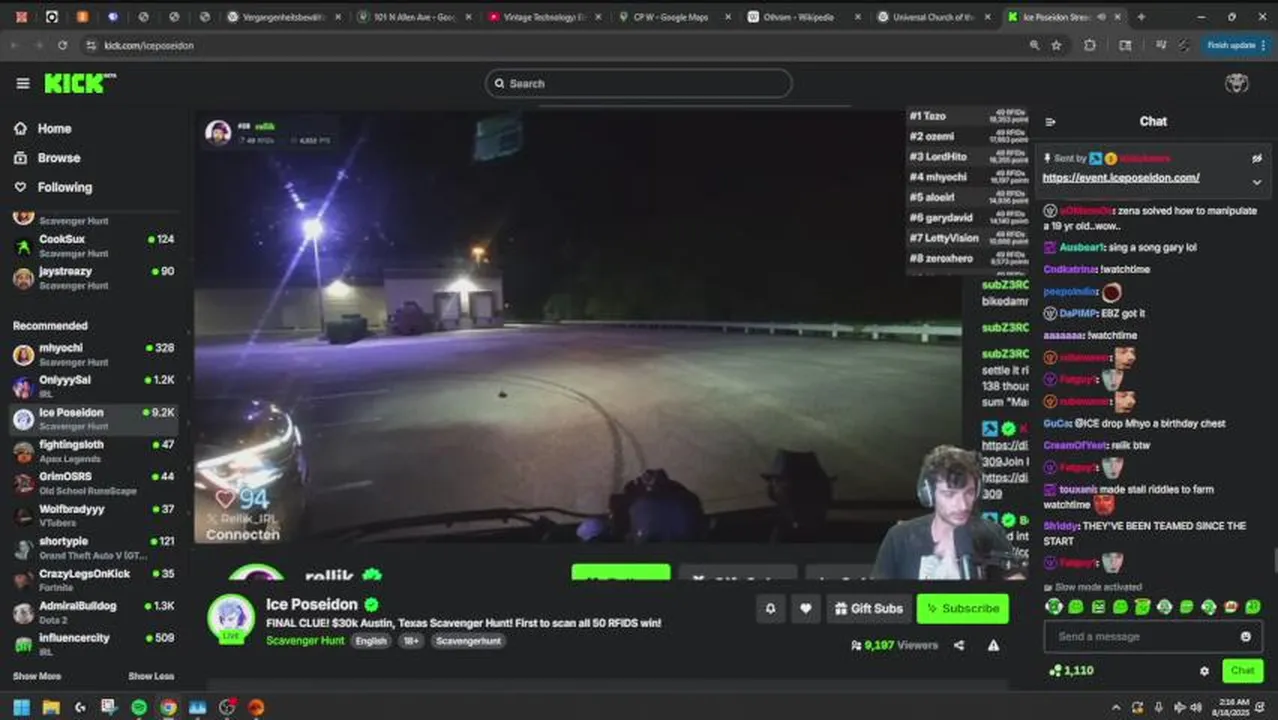Screen dimensions: 1278x720
Task: Open the Windows Start menu
Action: pyautogui.click(x=21, y=707)
